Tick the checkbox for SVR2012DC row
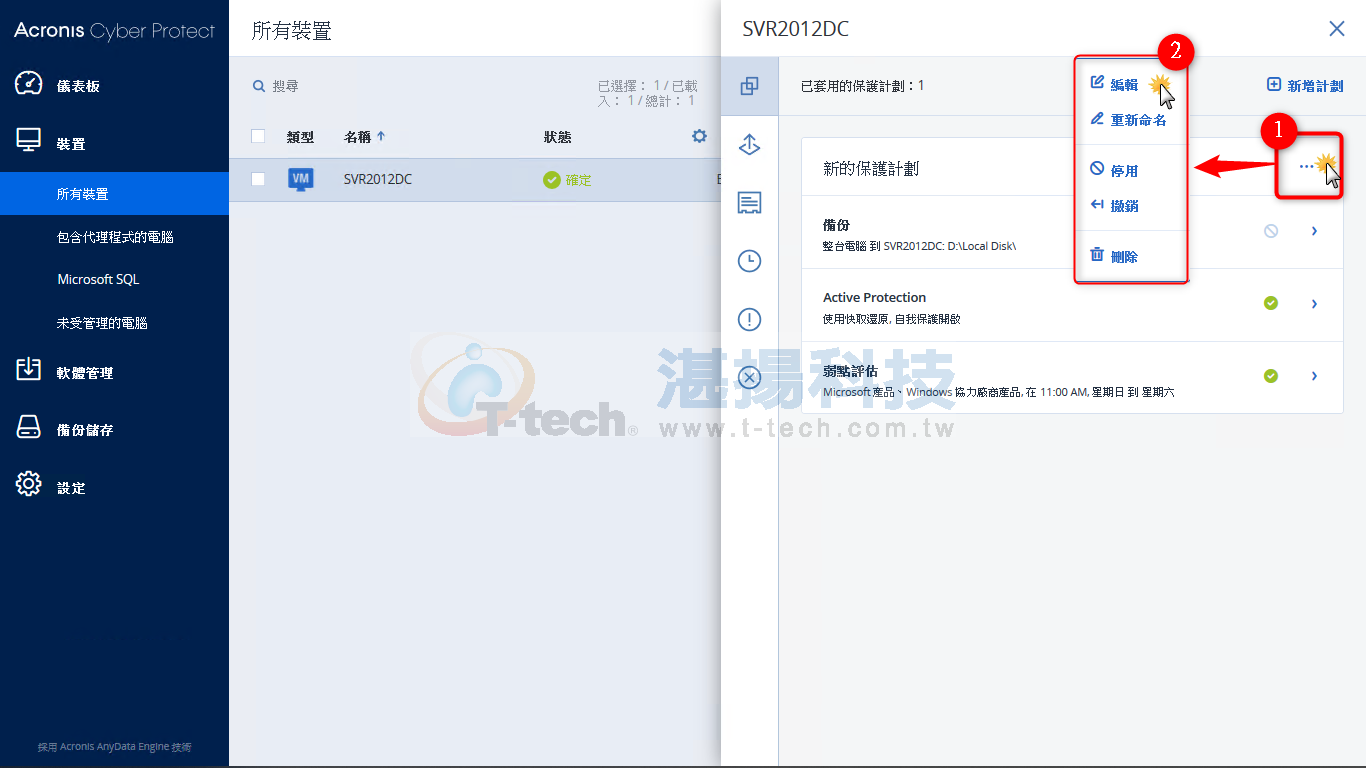The height and width of the screenshot is (768, 1366). tap(258, 179)
